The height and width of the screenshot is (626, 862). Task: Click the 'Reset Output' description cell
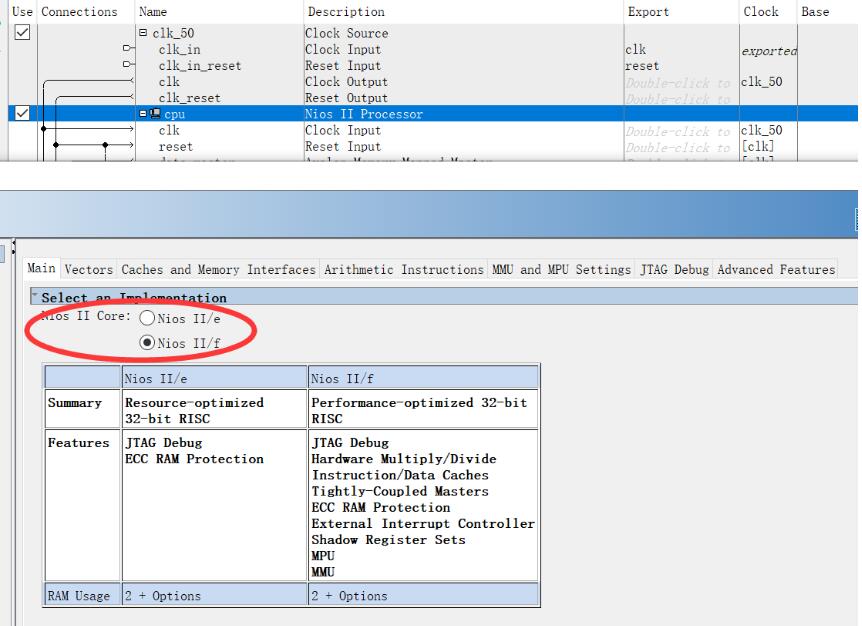click(x=346, y=98)
